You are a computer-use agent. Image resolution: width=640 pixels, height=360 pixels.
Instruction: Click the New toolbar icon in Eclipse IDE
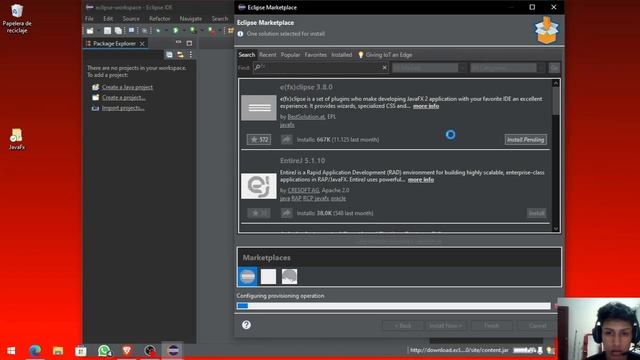(90, 31)
